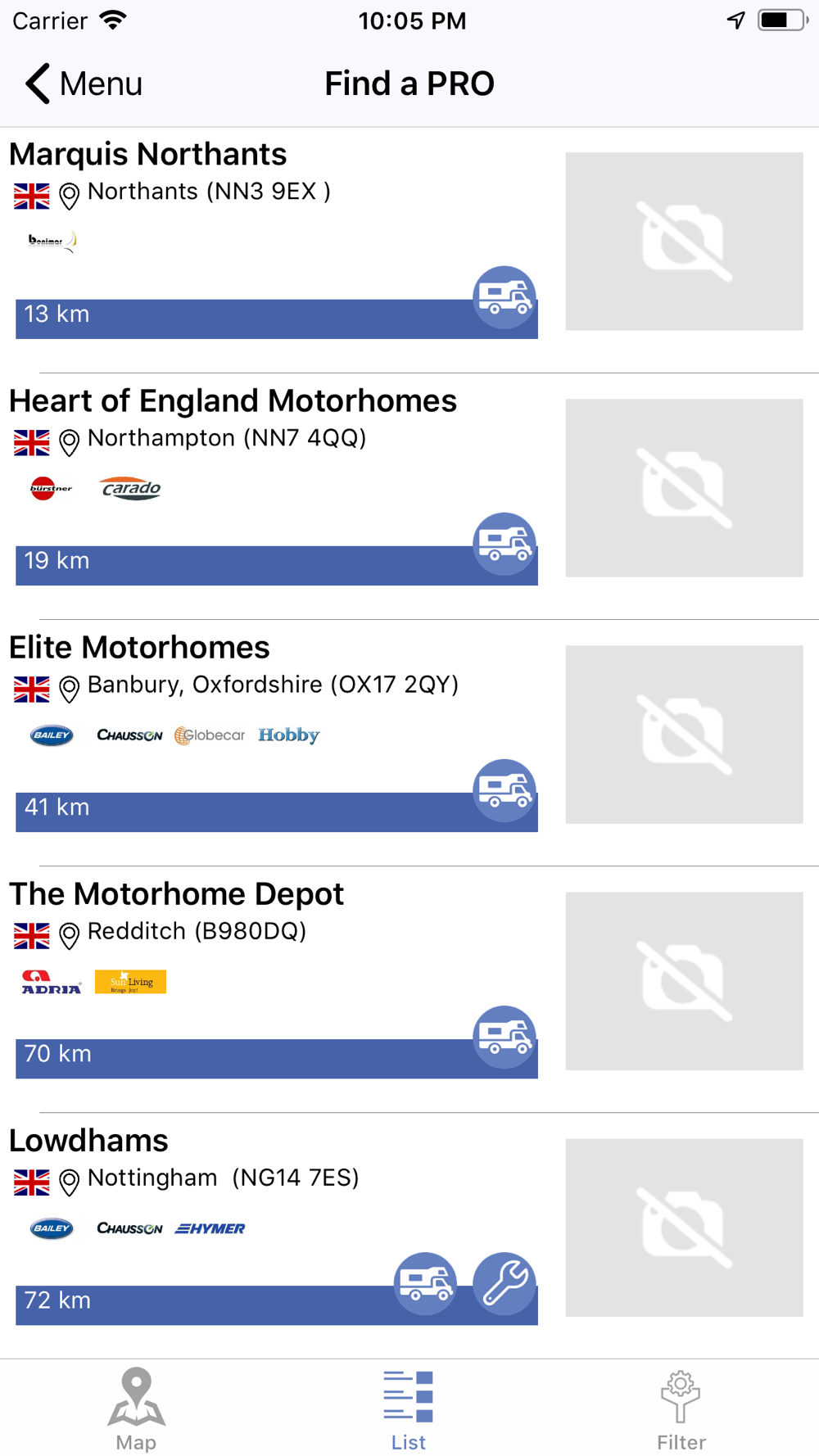Tap the motorhome icon on Elite Motorhomes
819x1456 pixels.
click(505, 790)
